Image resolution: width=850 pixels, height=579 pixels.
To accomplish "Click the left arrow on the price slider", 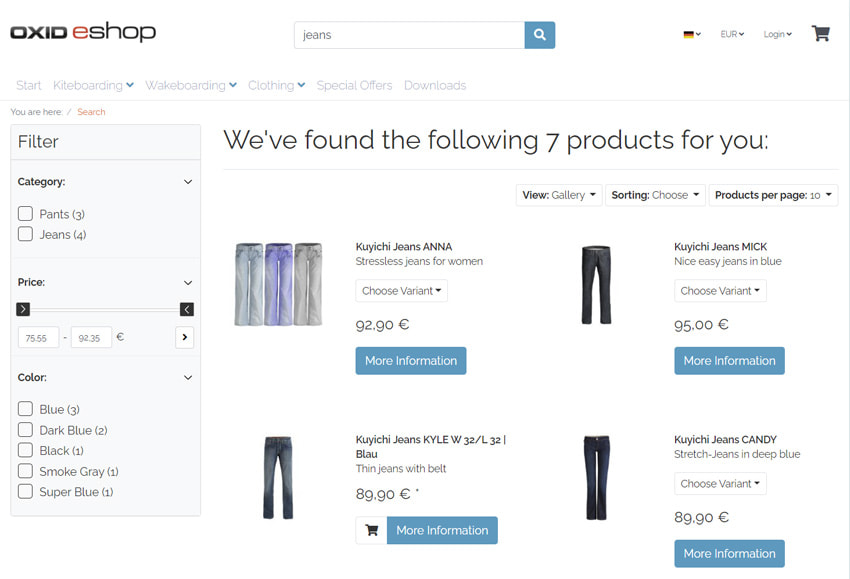I will 21,309.
